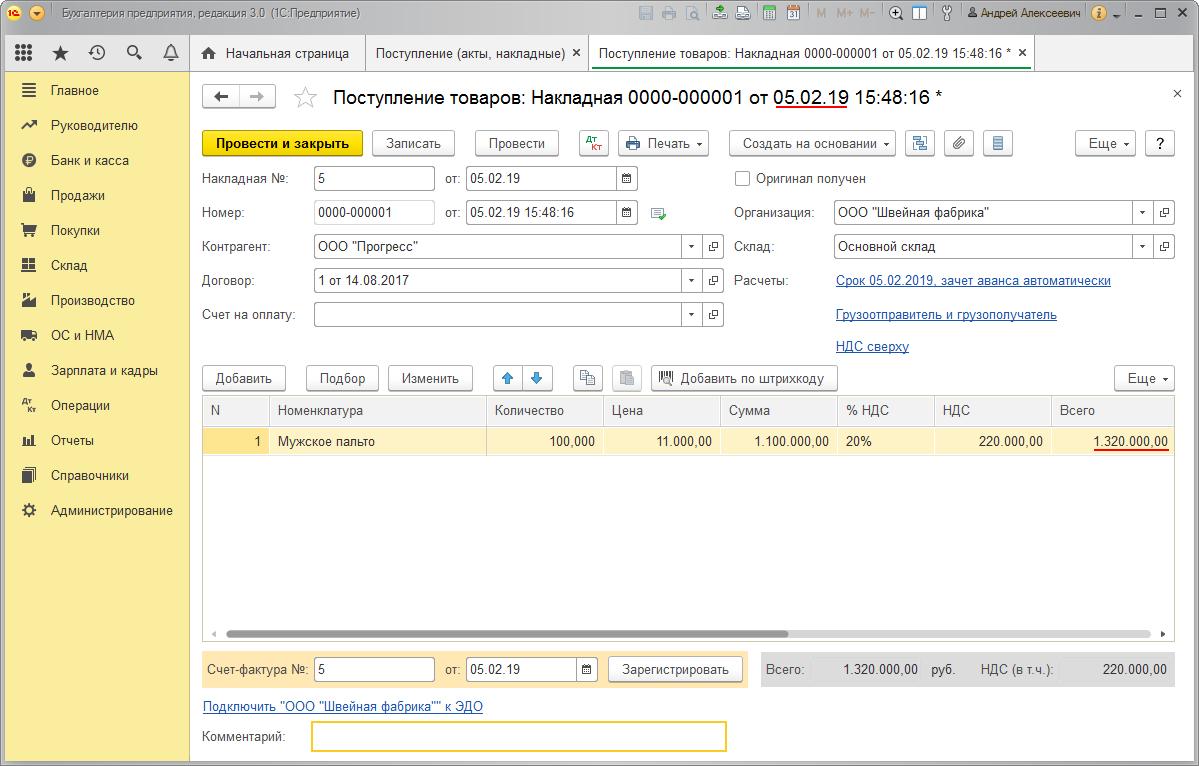Click Записать button
The width and height of the screenshot is (1199, 766).
click(413, 143)
